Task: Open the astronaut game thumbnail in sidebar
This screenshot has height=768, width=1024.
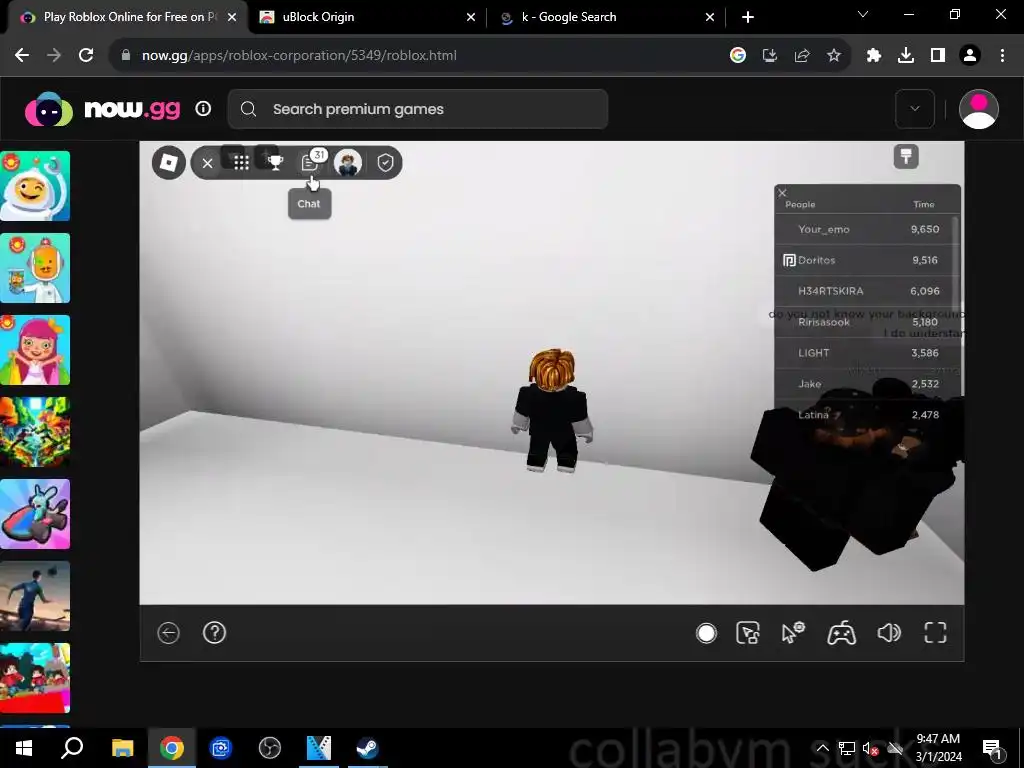Action: (35, 186)
